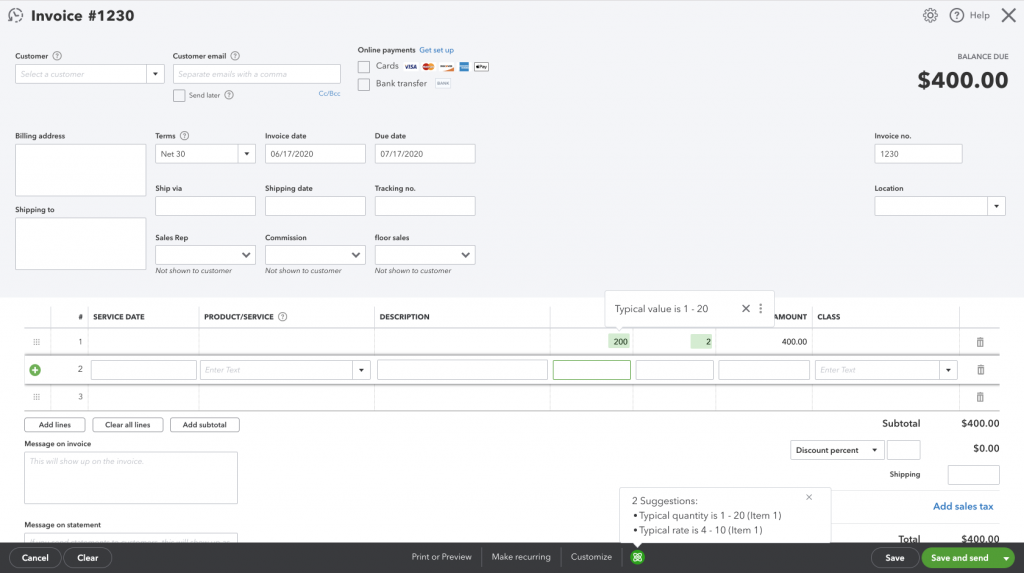Viewport: 1024px width, 573px height.
Task: Click the Due date field
Action: pyautogui.click(x=424, y=154)
